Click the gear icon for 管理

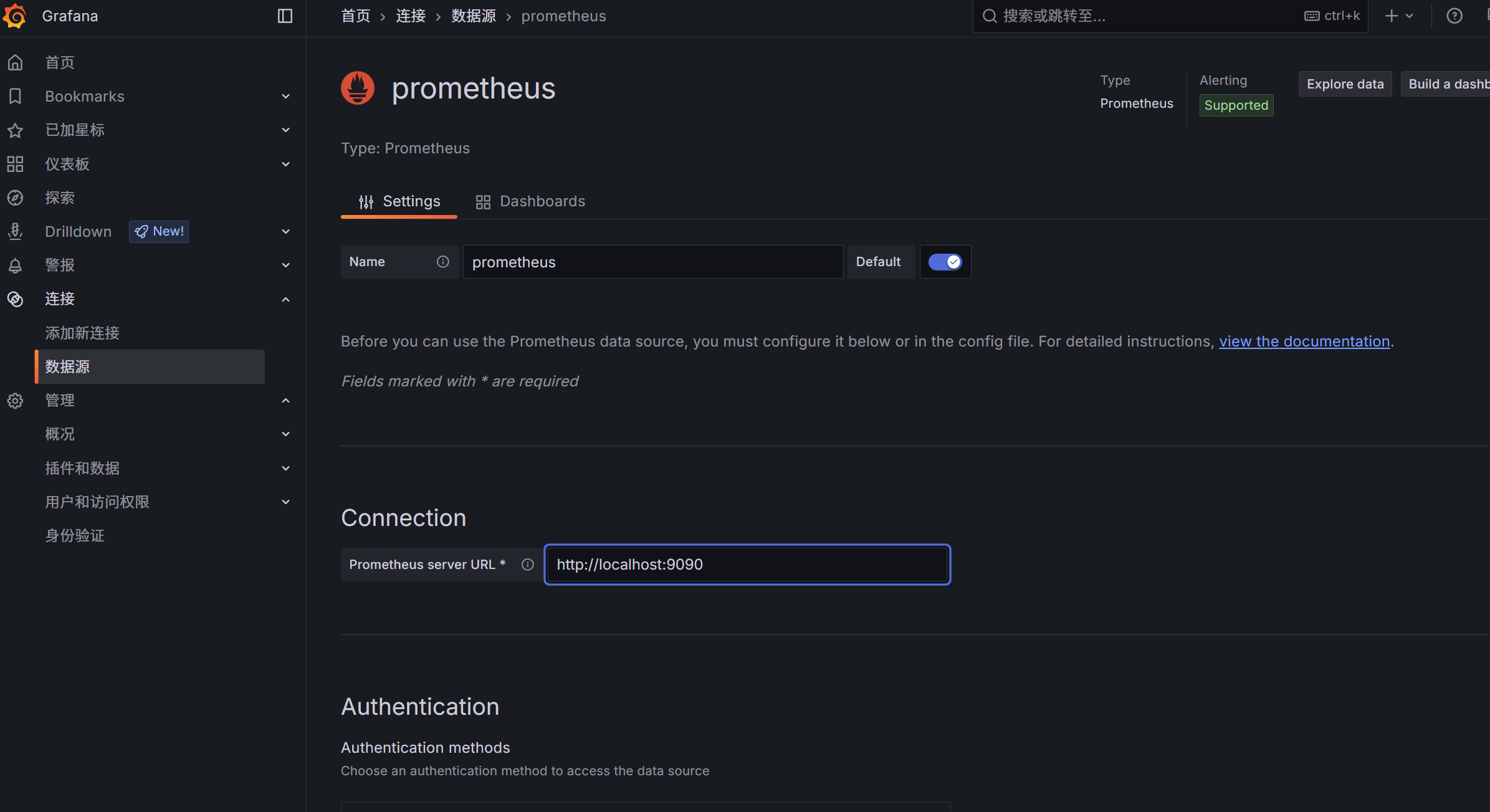16,401
